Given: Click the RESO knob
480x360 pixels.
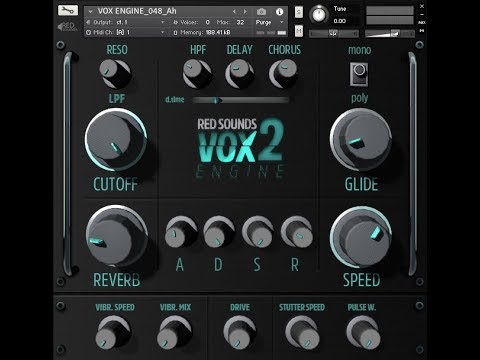Looking at the screenshot, I should (115, 73).
